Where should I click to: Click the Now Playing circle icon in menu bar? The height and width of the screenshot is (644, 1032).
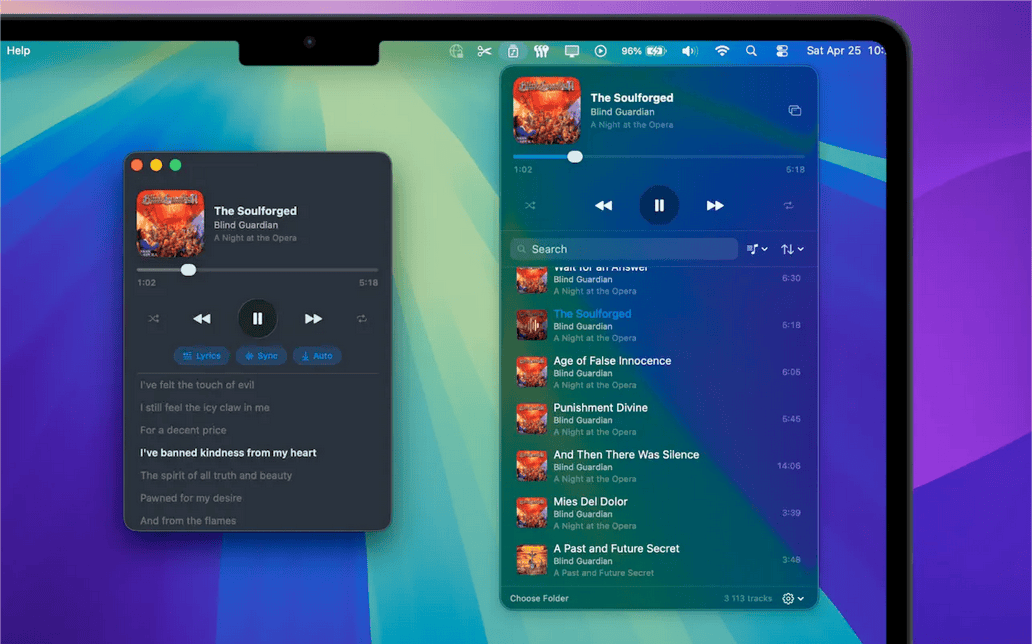point(600,51)
